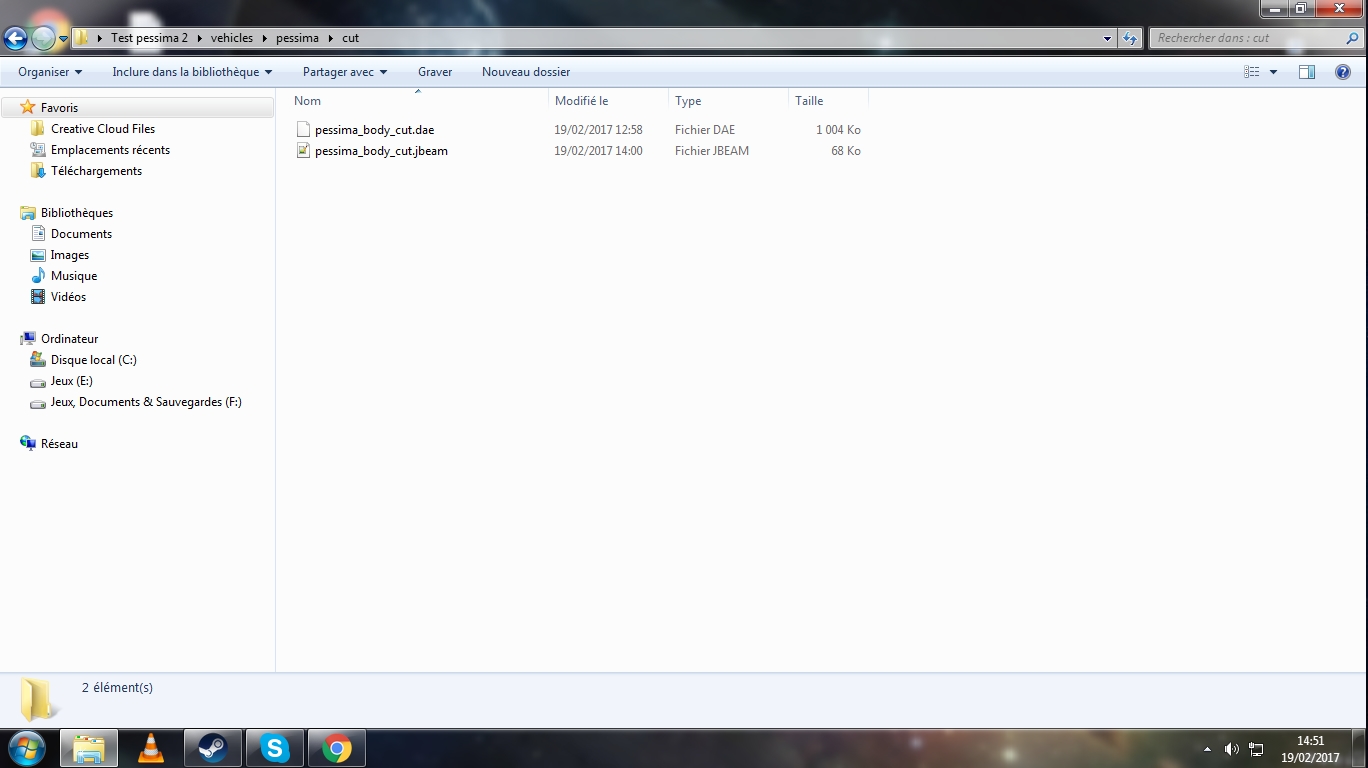Open the Jeux (E:) drive

[72, 381]
